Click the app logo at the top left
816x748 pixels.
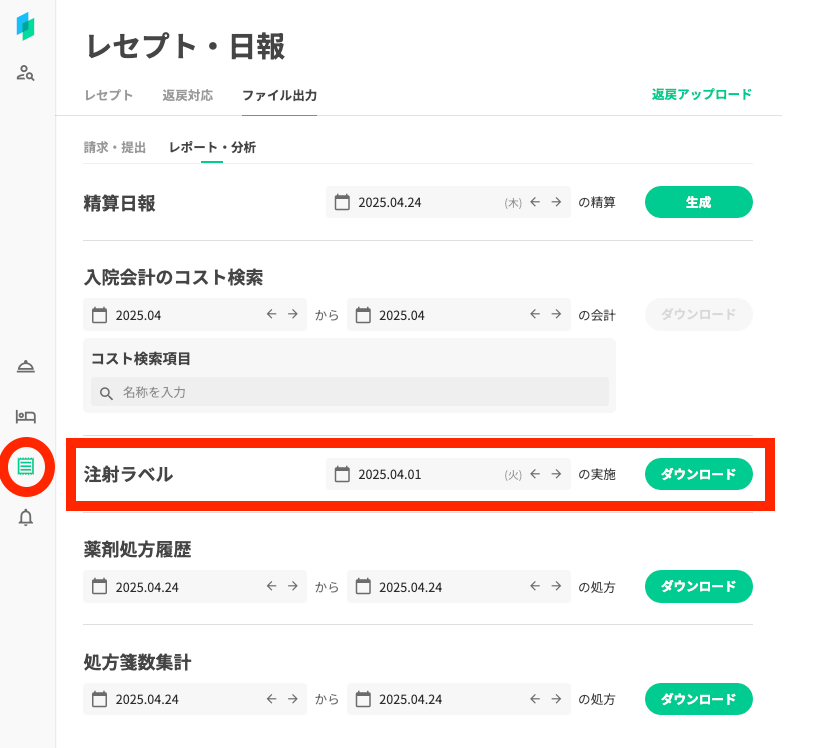pos(26,26)
